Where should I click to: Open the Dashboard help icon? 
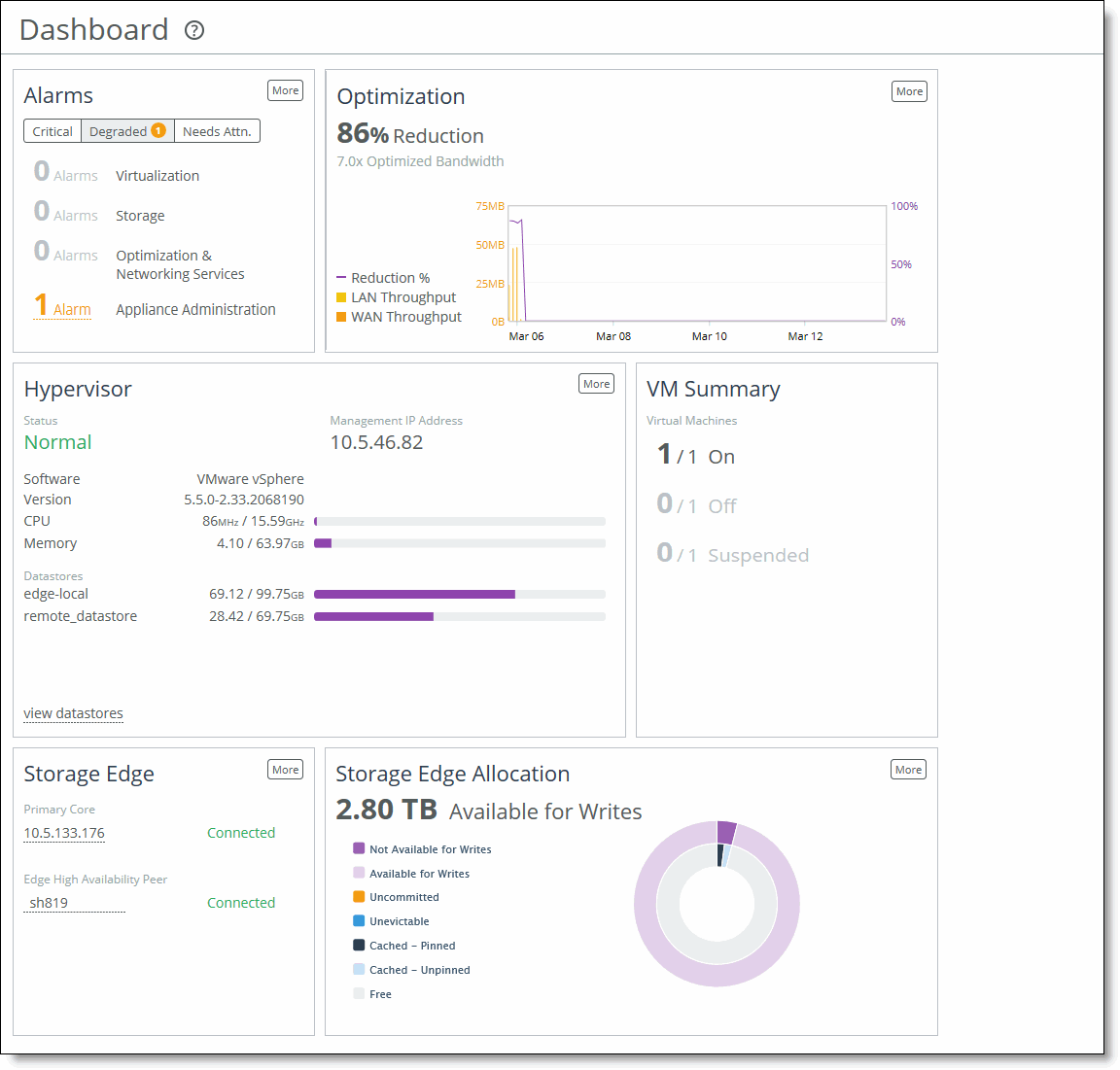pyautogui.click(x=193, y=30)
